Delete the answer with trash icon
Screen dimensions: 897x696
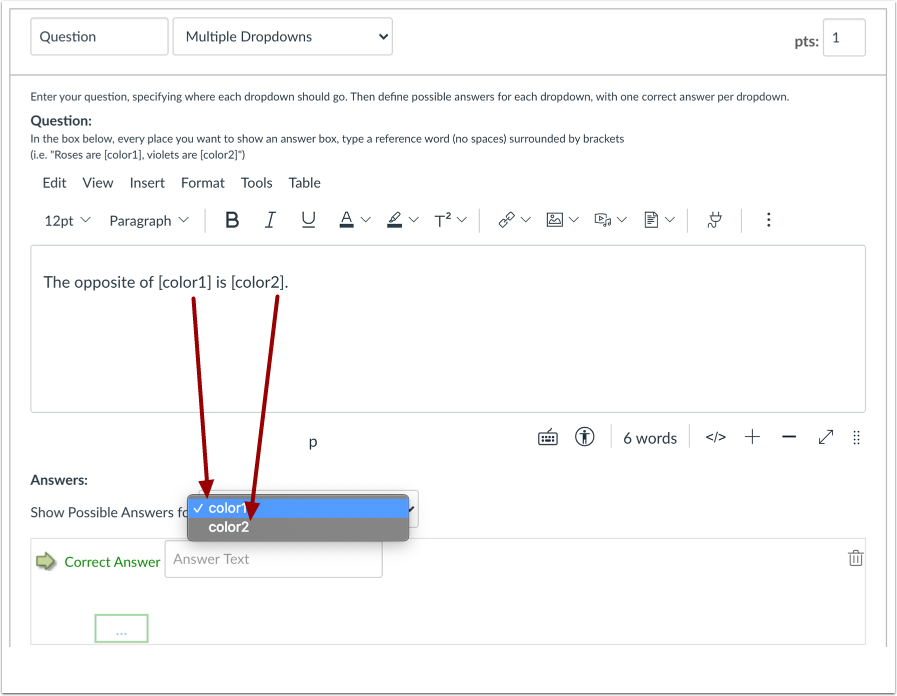[855, 557]
